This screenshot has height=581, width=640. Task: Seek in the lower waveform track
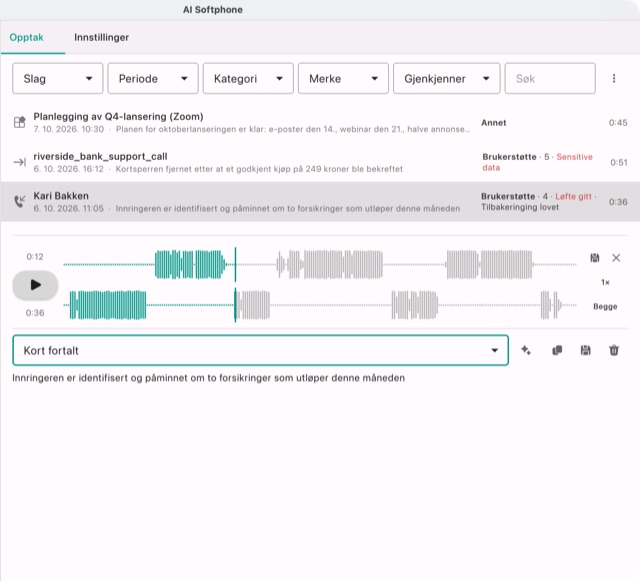pos(320,305)
